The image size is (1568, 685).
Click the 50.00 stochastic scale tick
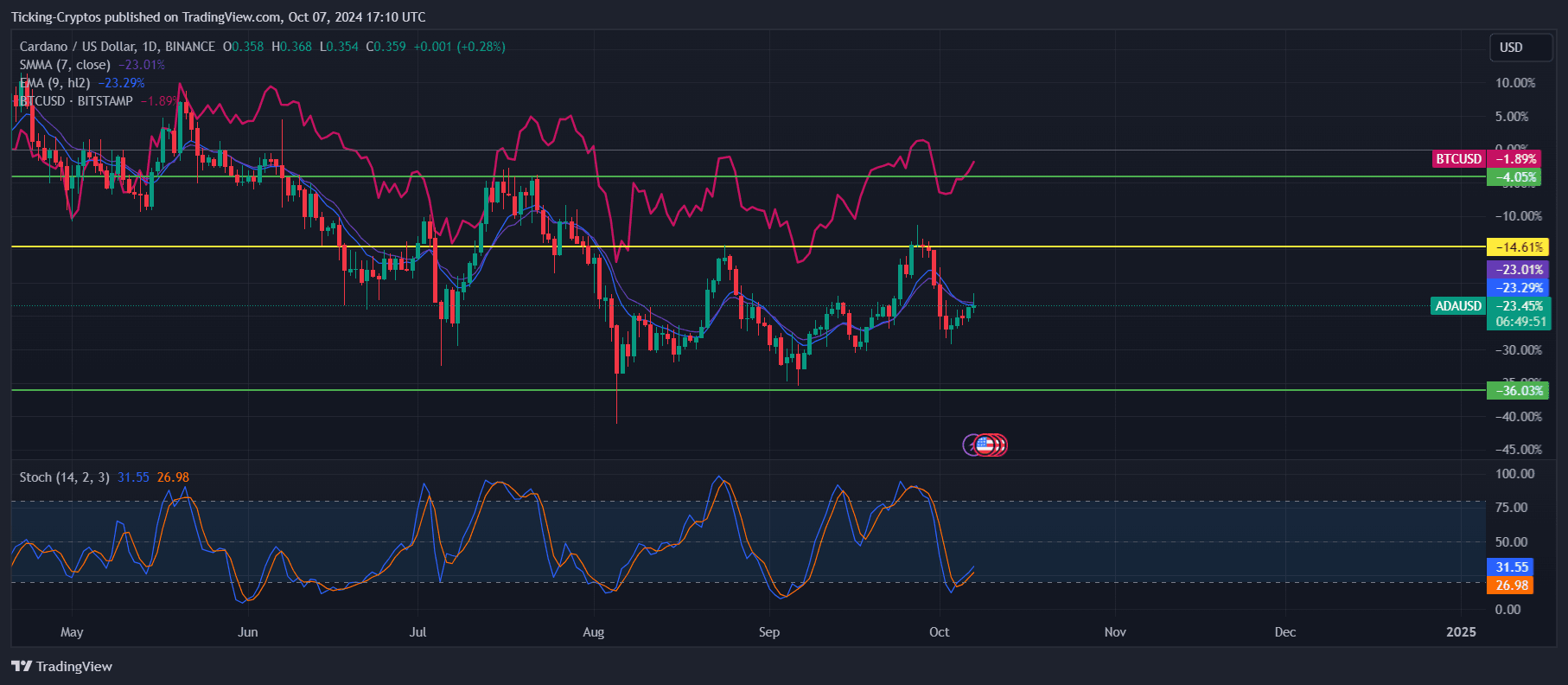[1512, 542]
